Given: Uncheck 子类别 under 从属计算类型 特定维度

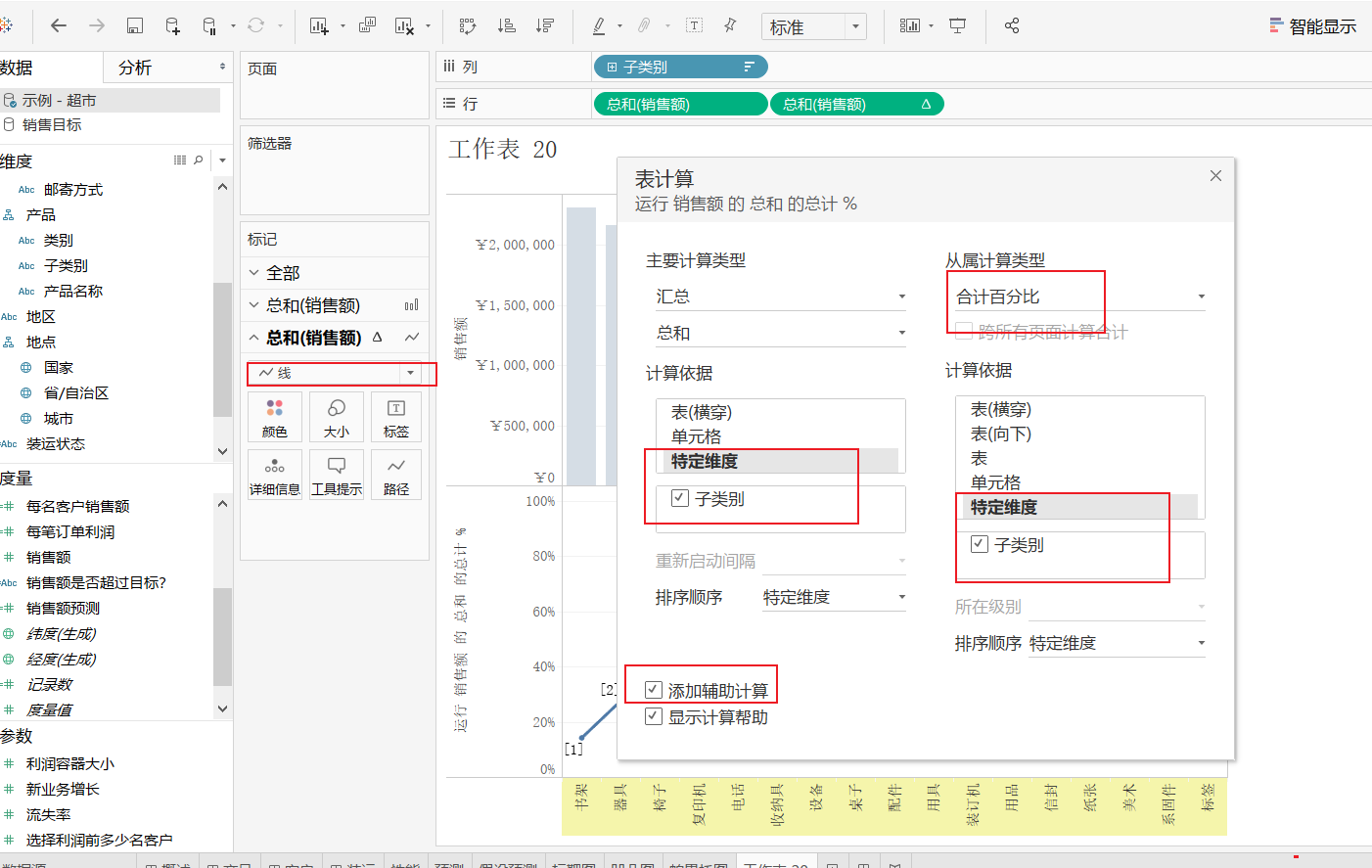Looking at the screenshot, I should 980,544.
